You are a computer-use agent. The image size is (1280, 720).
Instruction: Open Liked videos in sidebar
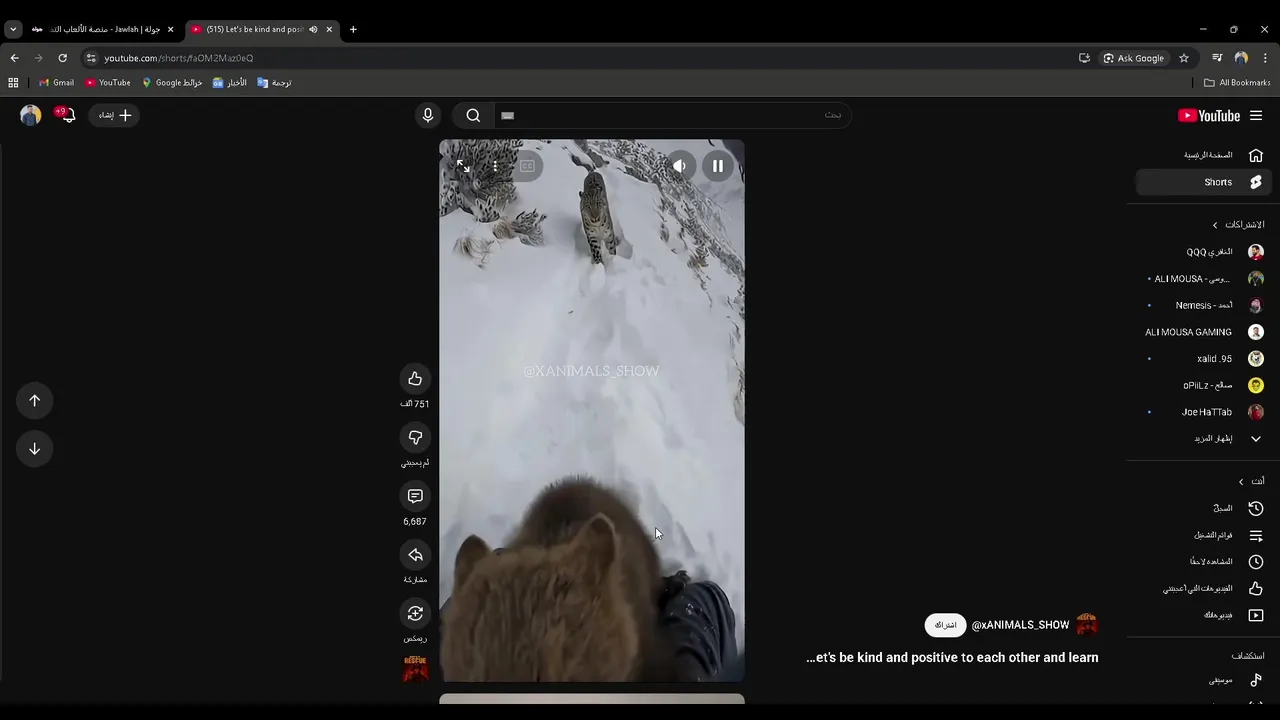pyautogui.click(x=1204, y=588)
